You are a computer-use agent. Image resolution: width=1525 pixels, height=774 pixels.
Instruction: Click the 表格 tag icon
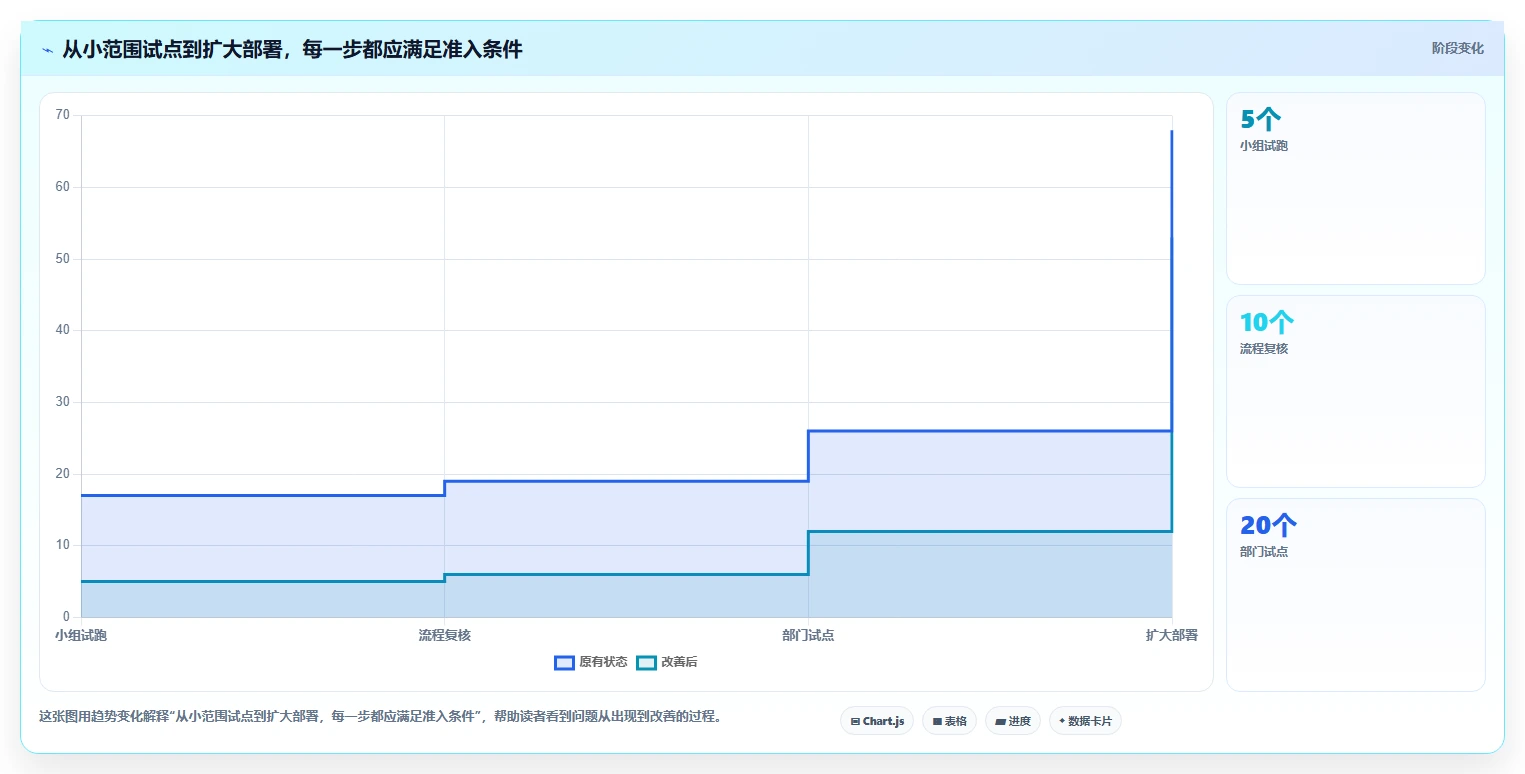937,721
